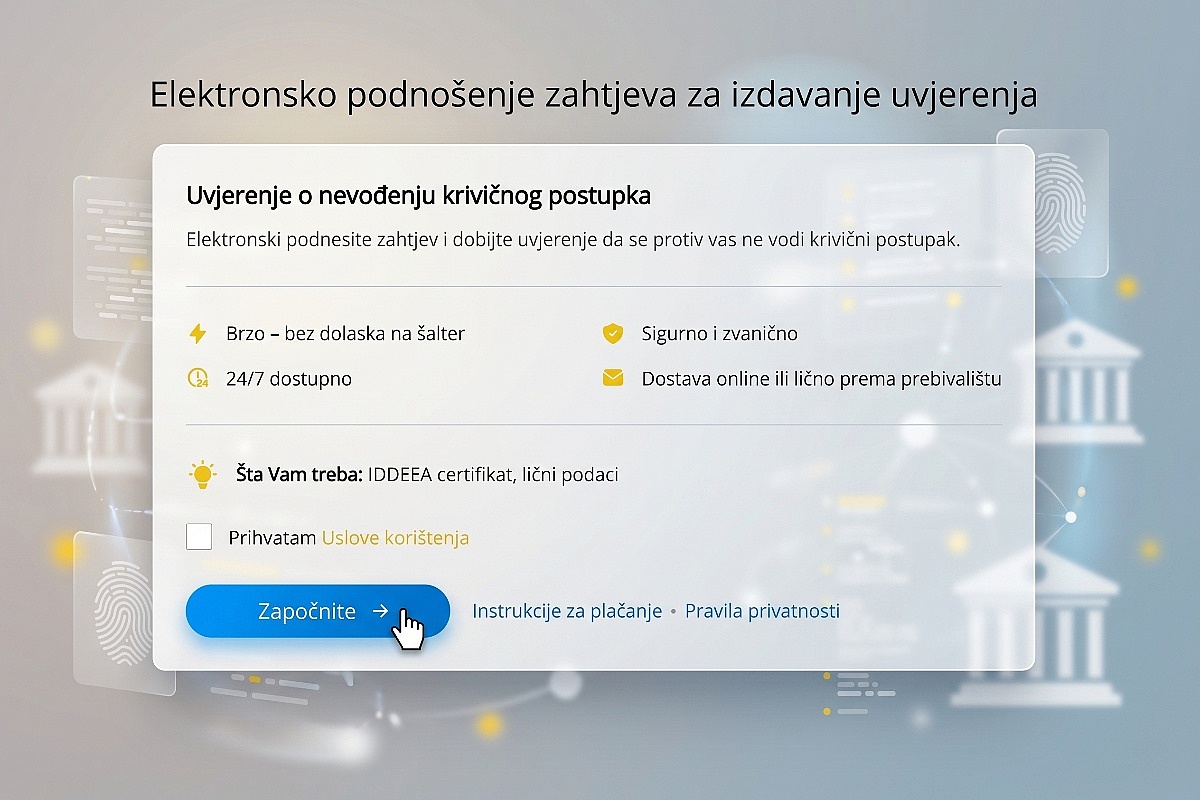
Task: Click the yellow lightning bolt icon
Action: (x=198, y=334)
